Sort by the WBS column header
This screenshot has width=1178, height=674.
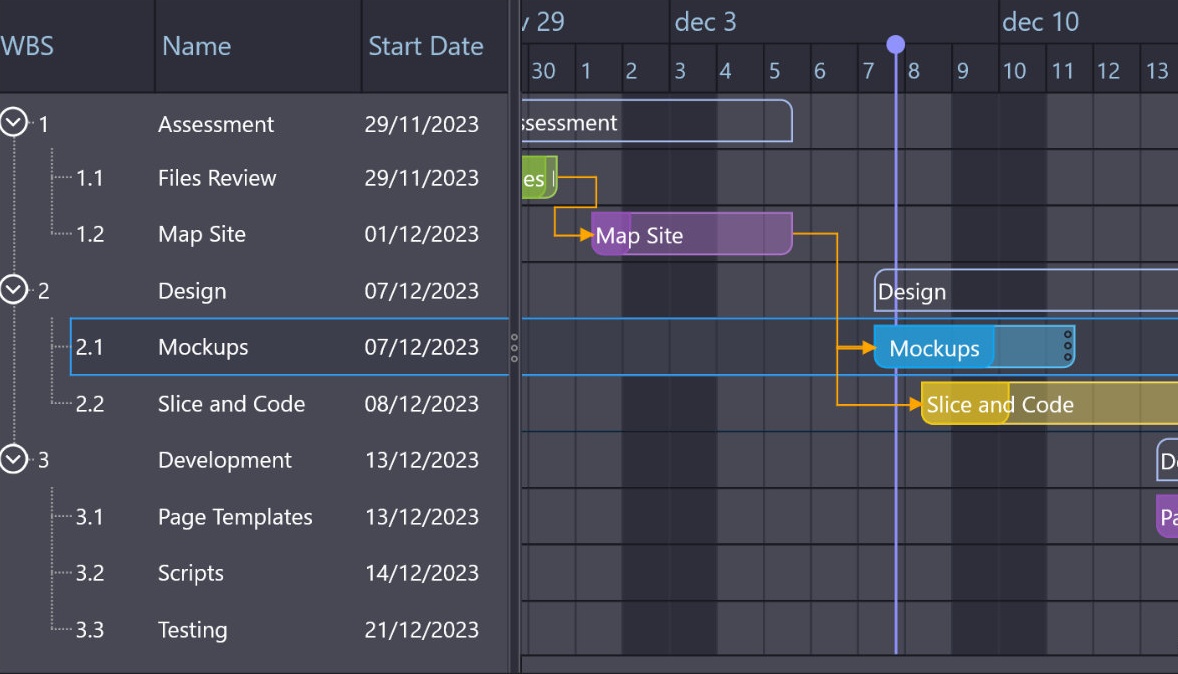tap(28, 46)
